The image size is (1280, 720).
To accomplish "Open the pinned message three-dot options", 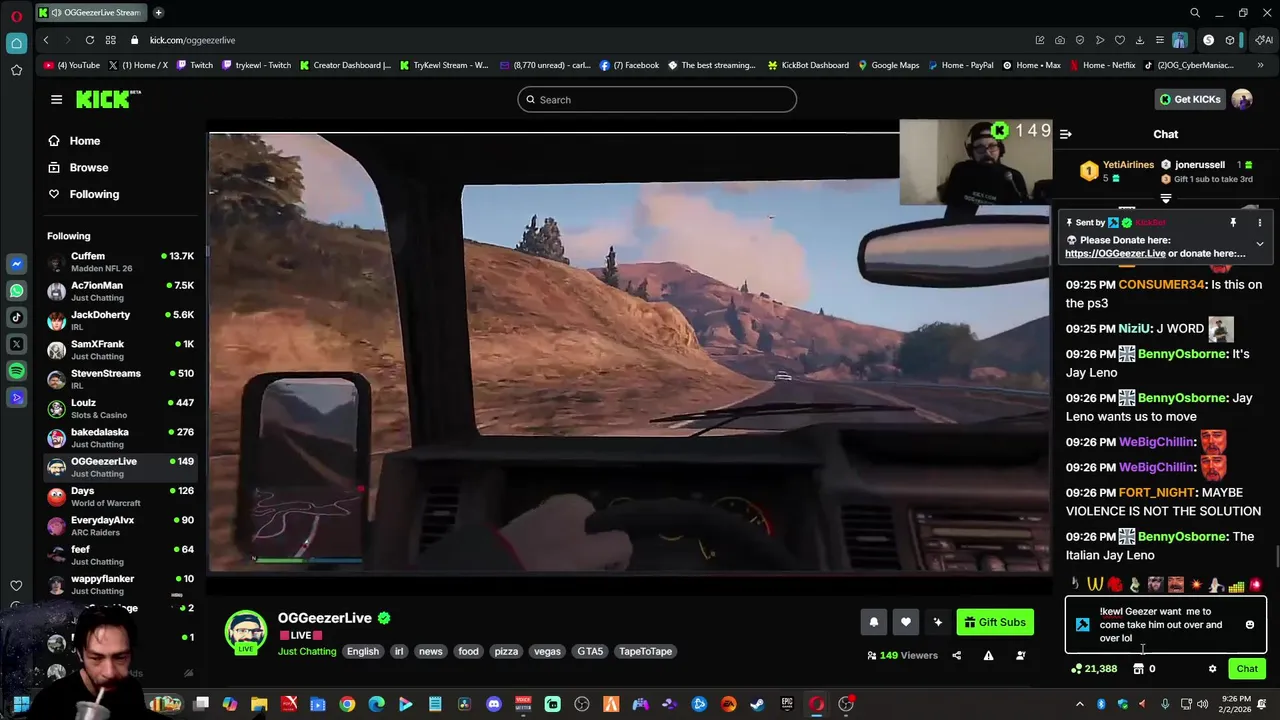I will click(1259, 222).
